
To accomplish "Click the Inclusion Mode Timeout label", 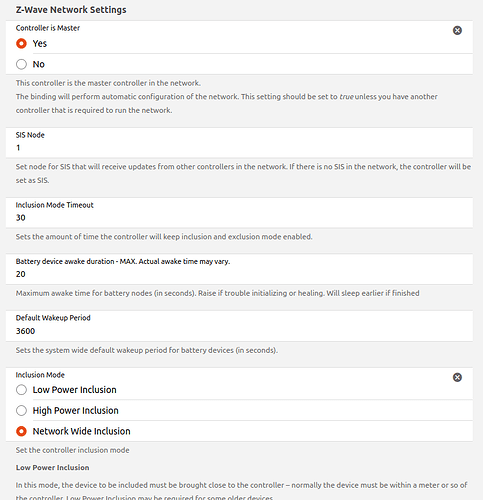I will pos(54,205).
